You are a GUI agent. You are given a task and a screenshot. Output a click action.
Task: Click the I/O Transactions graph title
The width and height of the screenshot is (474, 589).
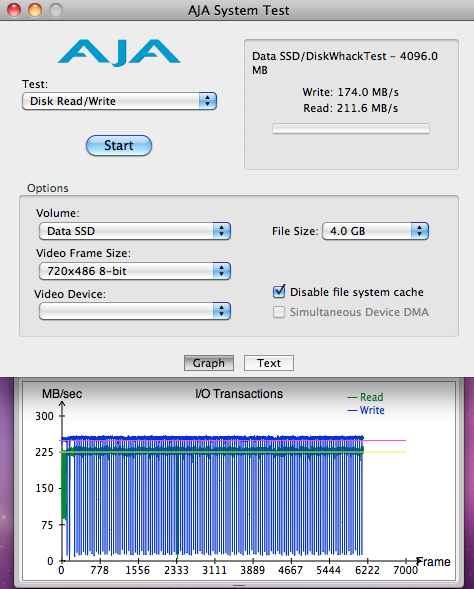point(239,394)
